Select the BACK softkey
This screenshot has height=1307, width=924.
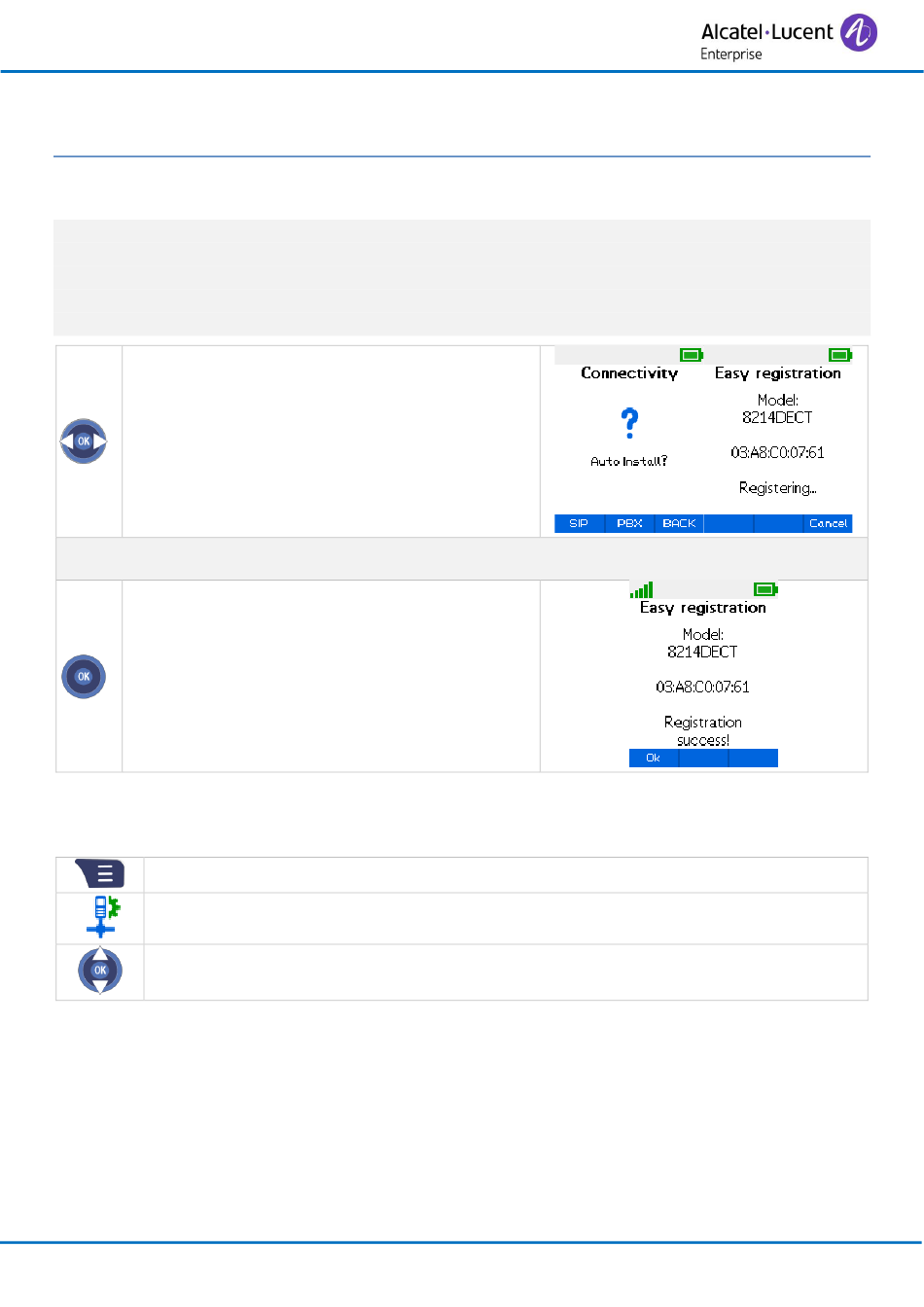coord(679,523)
